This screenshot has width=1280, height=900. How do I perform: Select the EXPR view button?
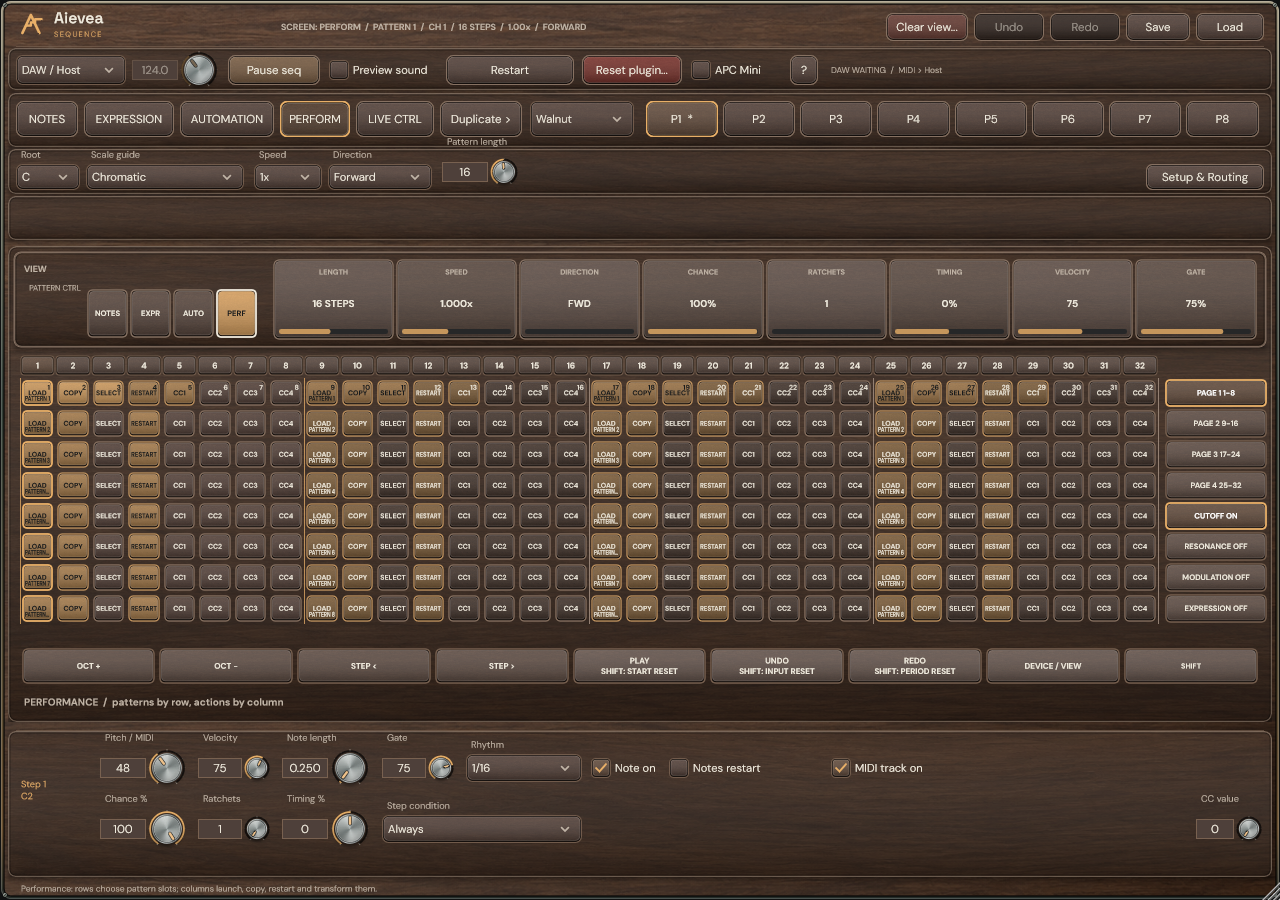(x=150, y=313)
